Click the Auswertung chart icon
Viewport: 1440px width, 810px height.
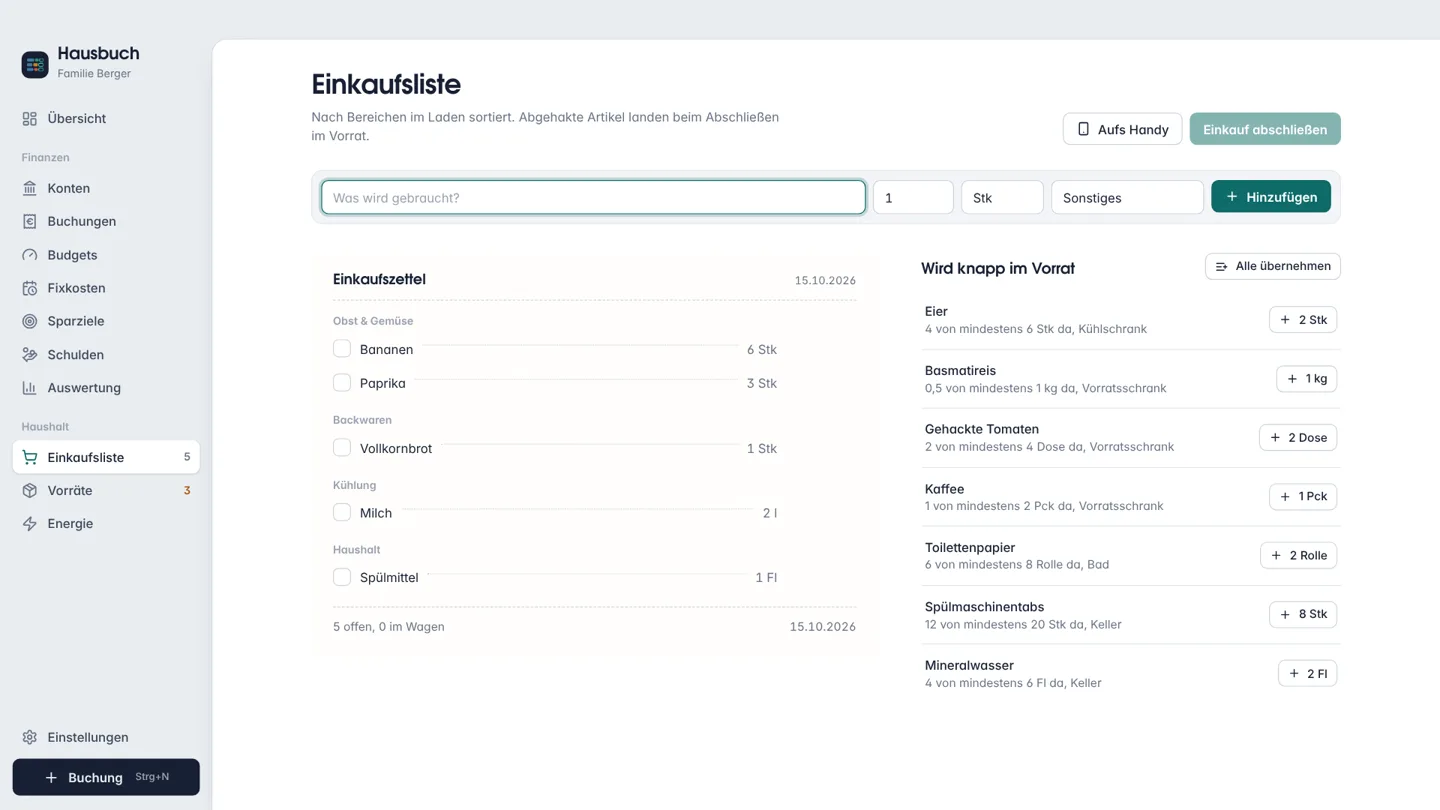(30, 388)
